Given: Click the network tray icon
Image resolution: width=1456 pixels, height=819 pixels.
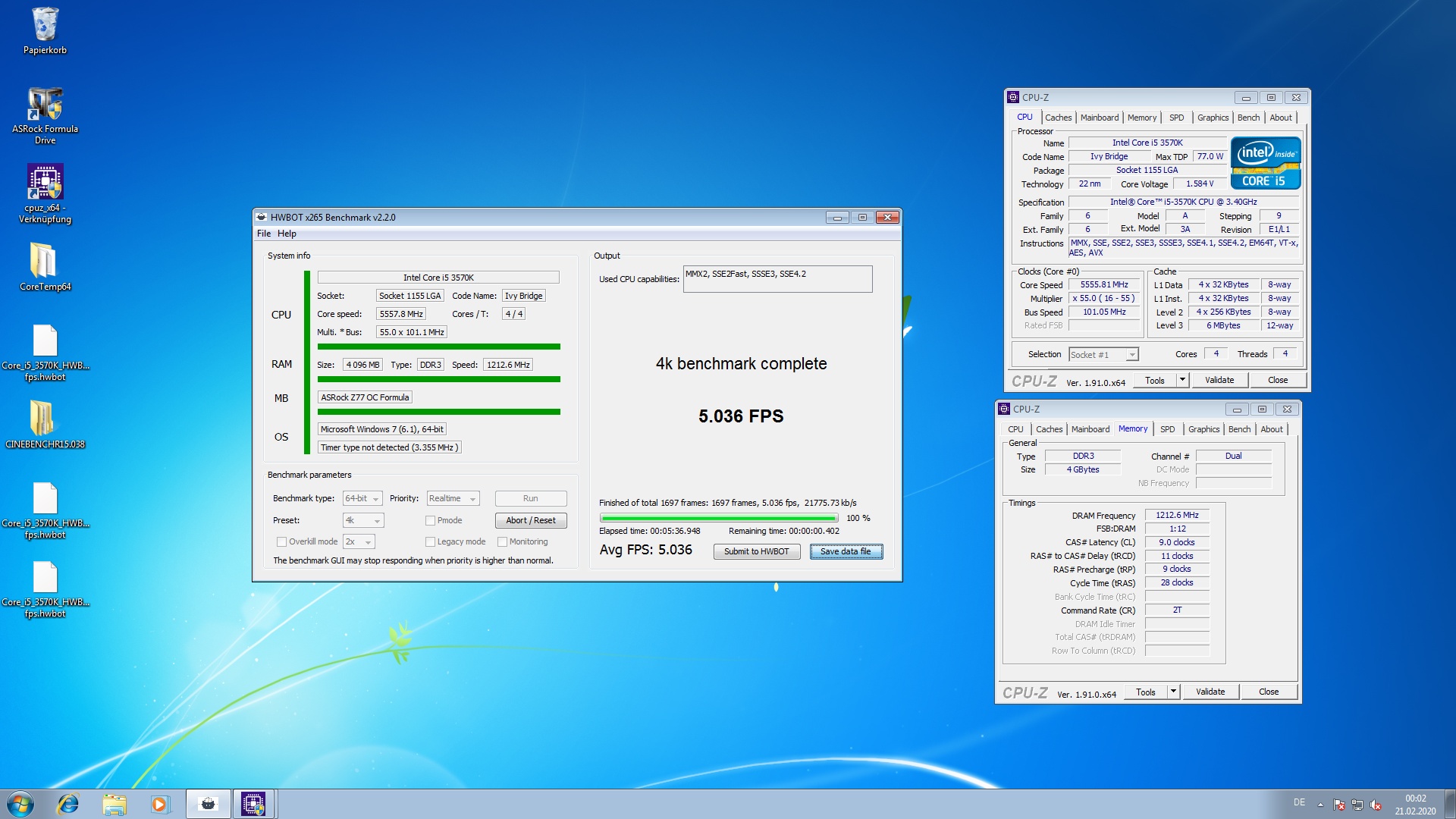Looking at the screenshot, I should click(1357, 805).
